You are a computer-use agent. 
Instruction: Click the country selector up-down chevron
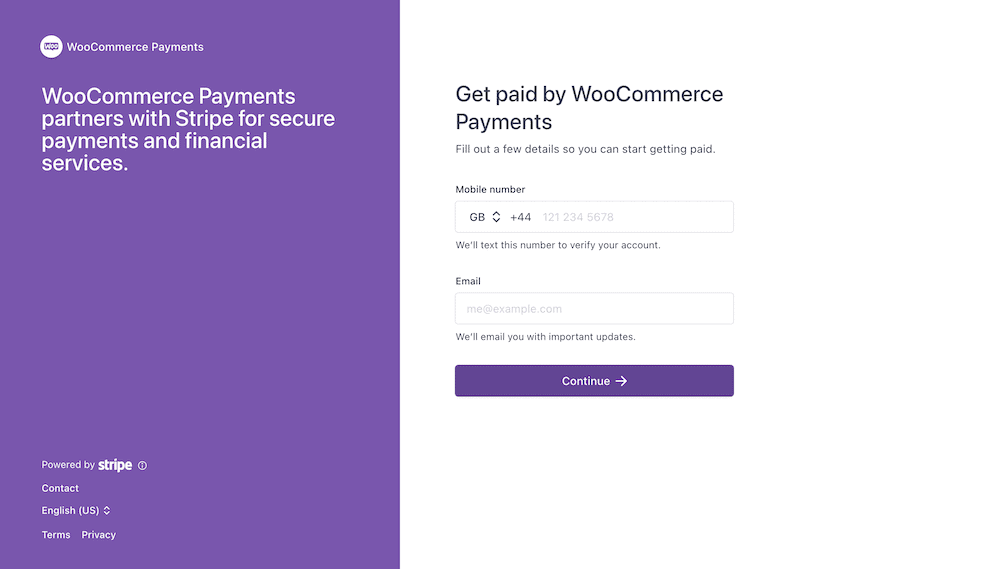pos(496,217)
